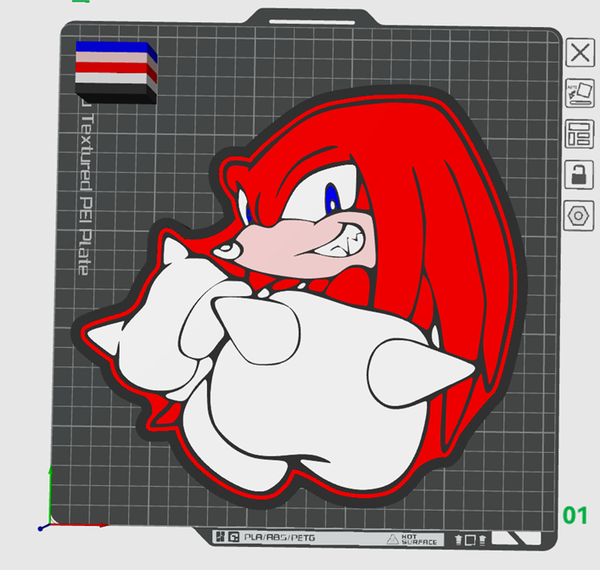Screen dimensions: 600x570
Task: Select the striped prime tower block
Action: [116, 72]
